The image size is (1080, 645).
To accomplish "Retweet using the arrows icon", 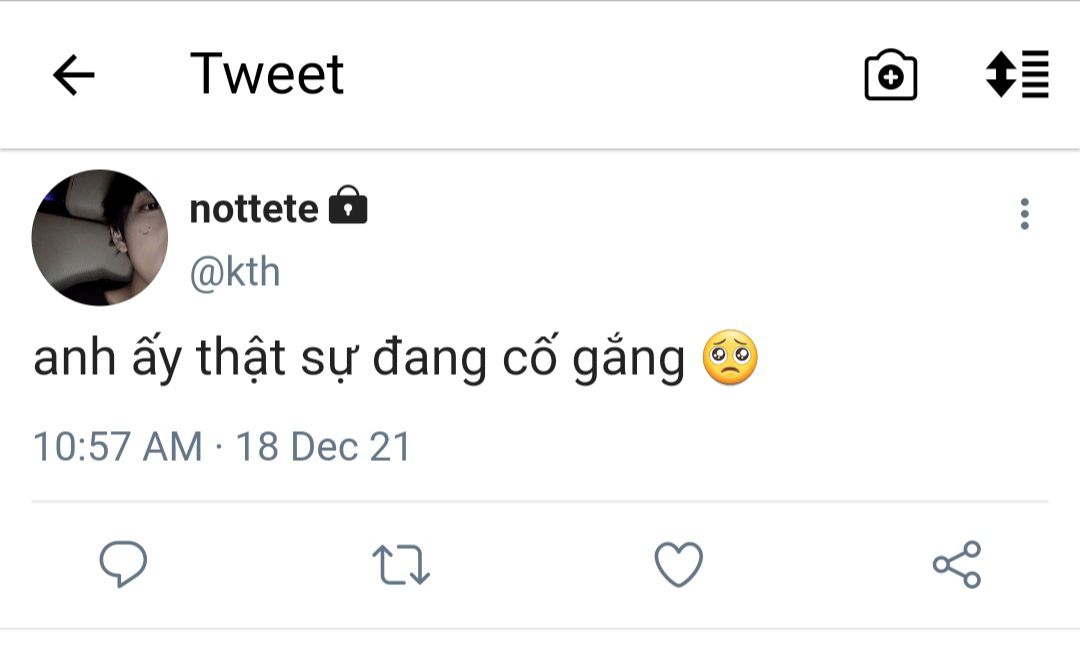I will click(x=401, y=565).
